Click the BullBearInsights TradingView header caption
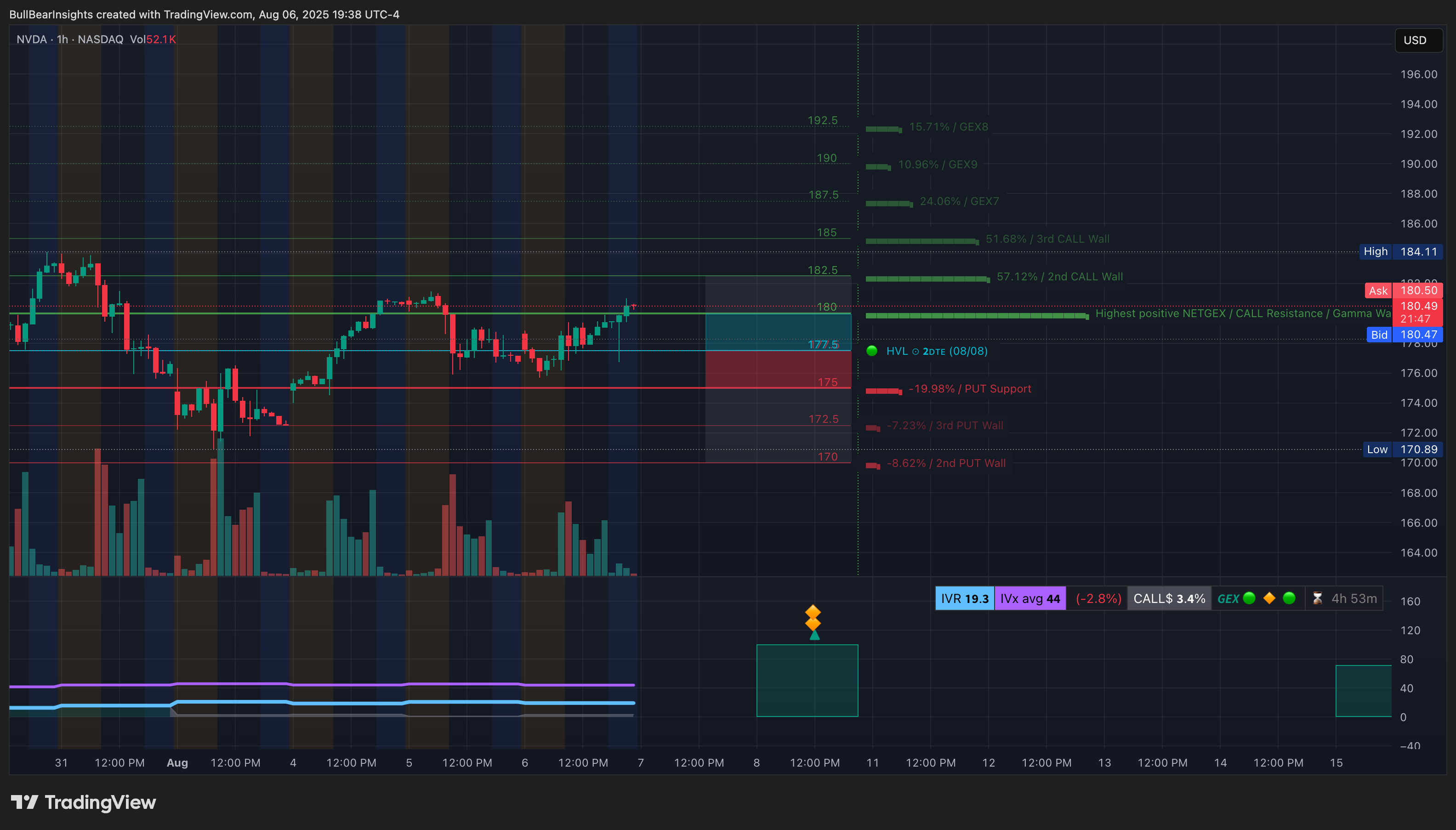The image size is (1456, 830). (204, 14)
